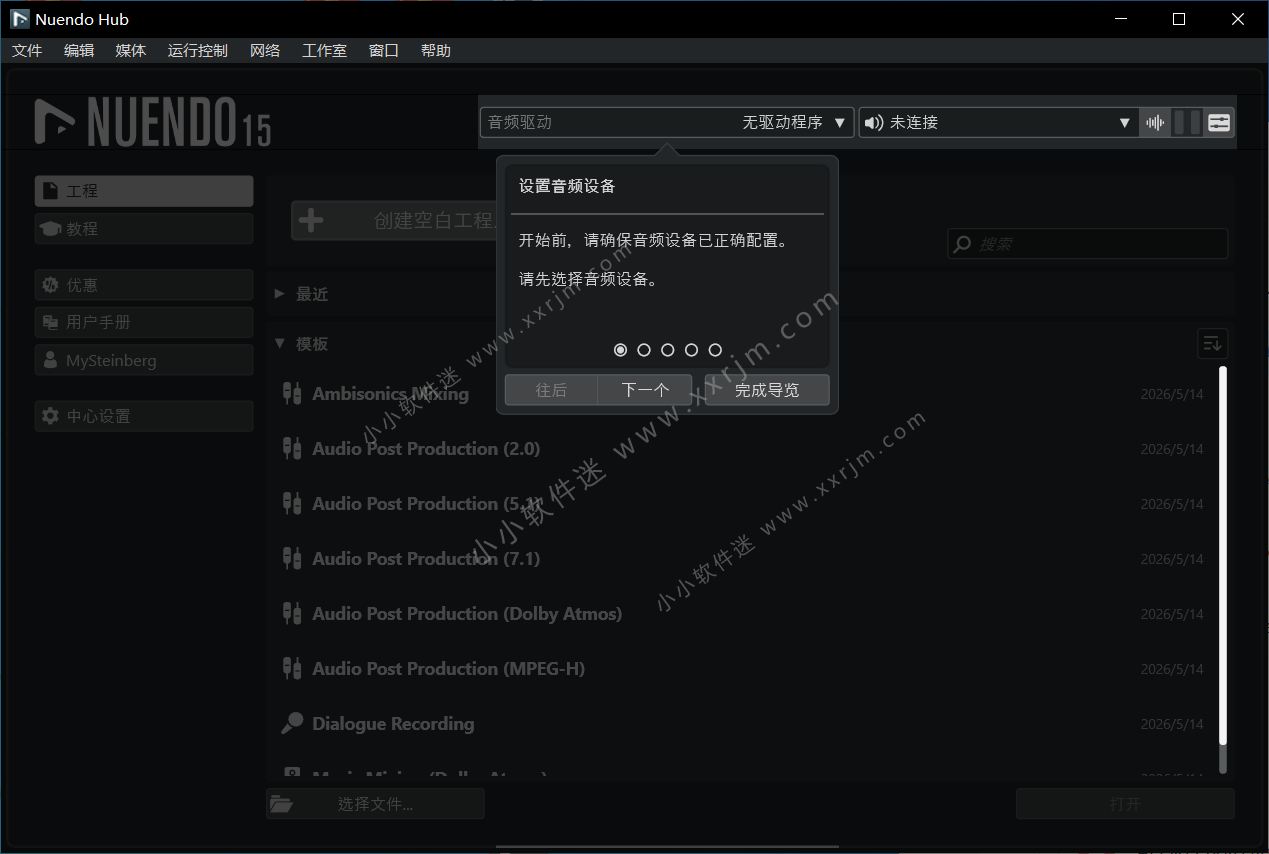This screenshot has height=854, width=1269.
Task: Click the audio waveform icon in top bar
Action: (x=1155, y=123)
